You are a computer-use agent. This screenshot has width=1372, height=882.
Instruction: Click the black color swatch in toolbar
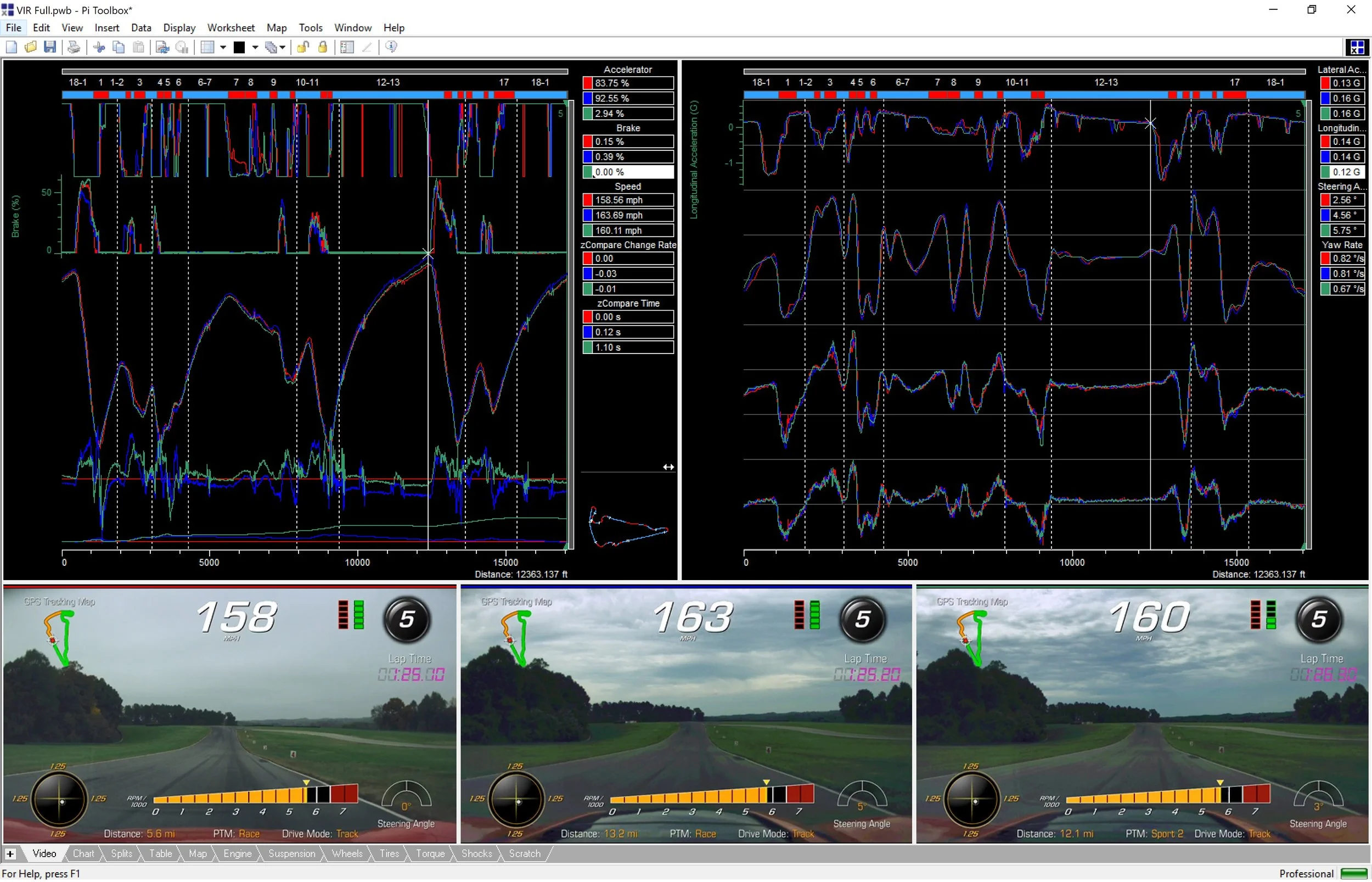pyautogui.click(x=239, y=48)
